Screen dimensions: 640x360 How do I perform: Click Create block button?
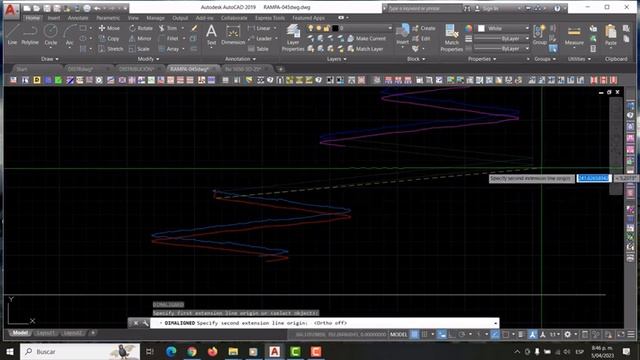tap(424, 28)
